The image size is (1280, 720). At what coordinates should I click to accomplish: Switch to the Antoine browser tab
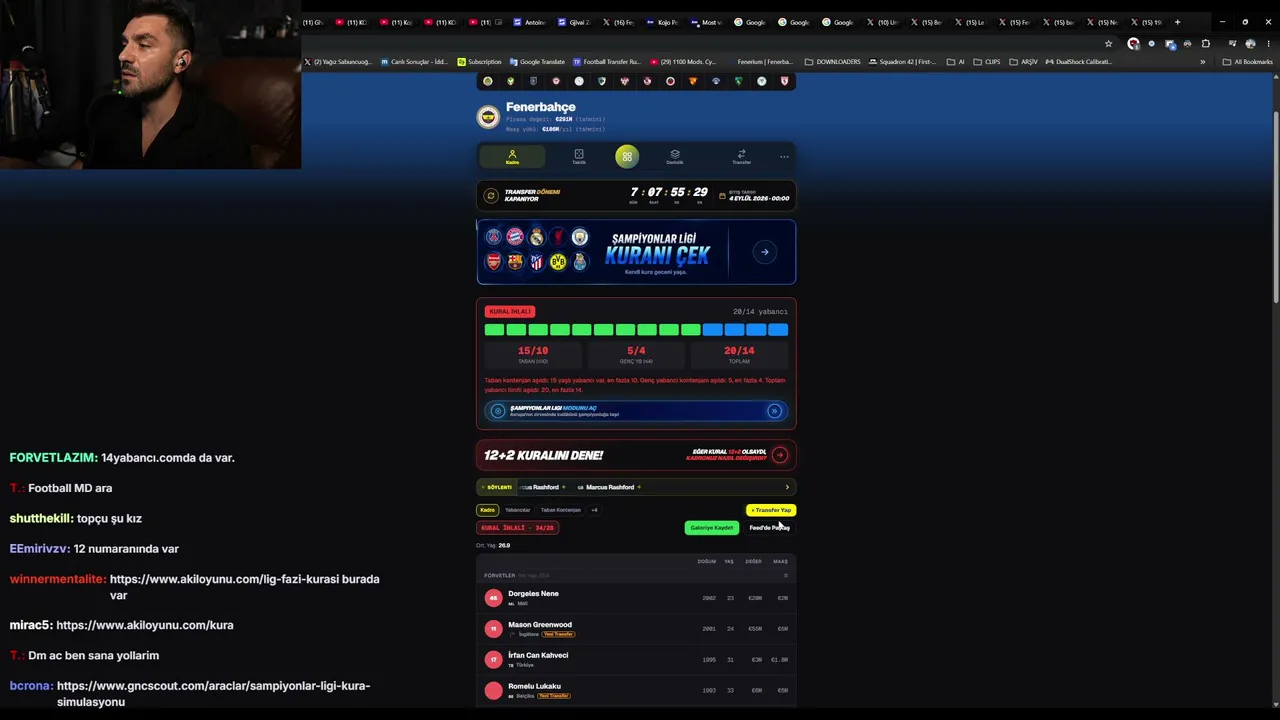[x=530, y=22]
